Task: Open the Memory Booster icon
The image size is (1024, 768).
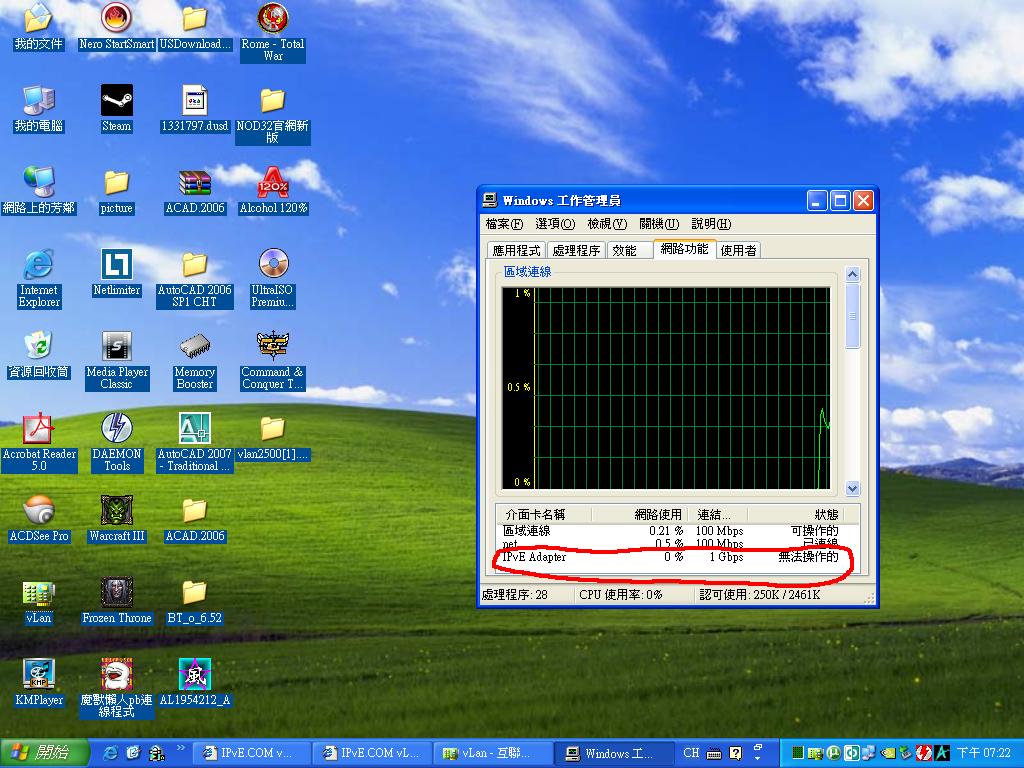Action: 194,347
